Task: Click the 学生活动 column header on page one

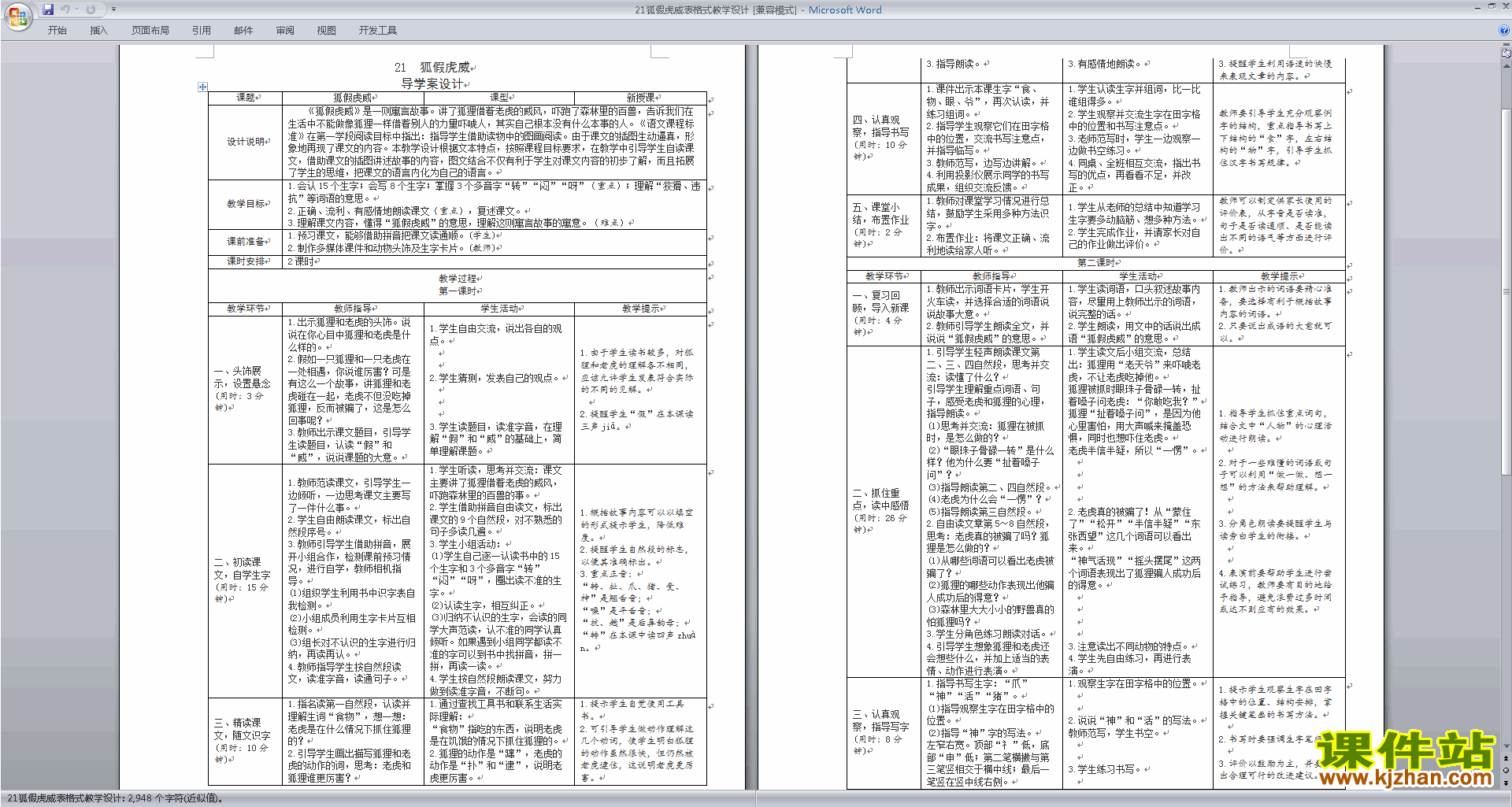Action: click(499, 309)
